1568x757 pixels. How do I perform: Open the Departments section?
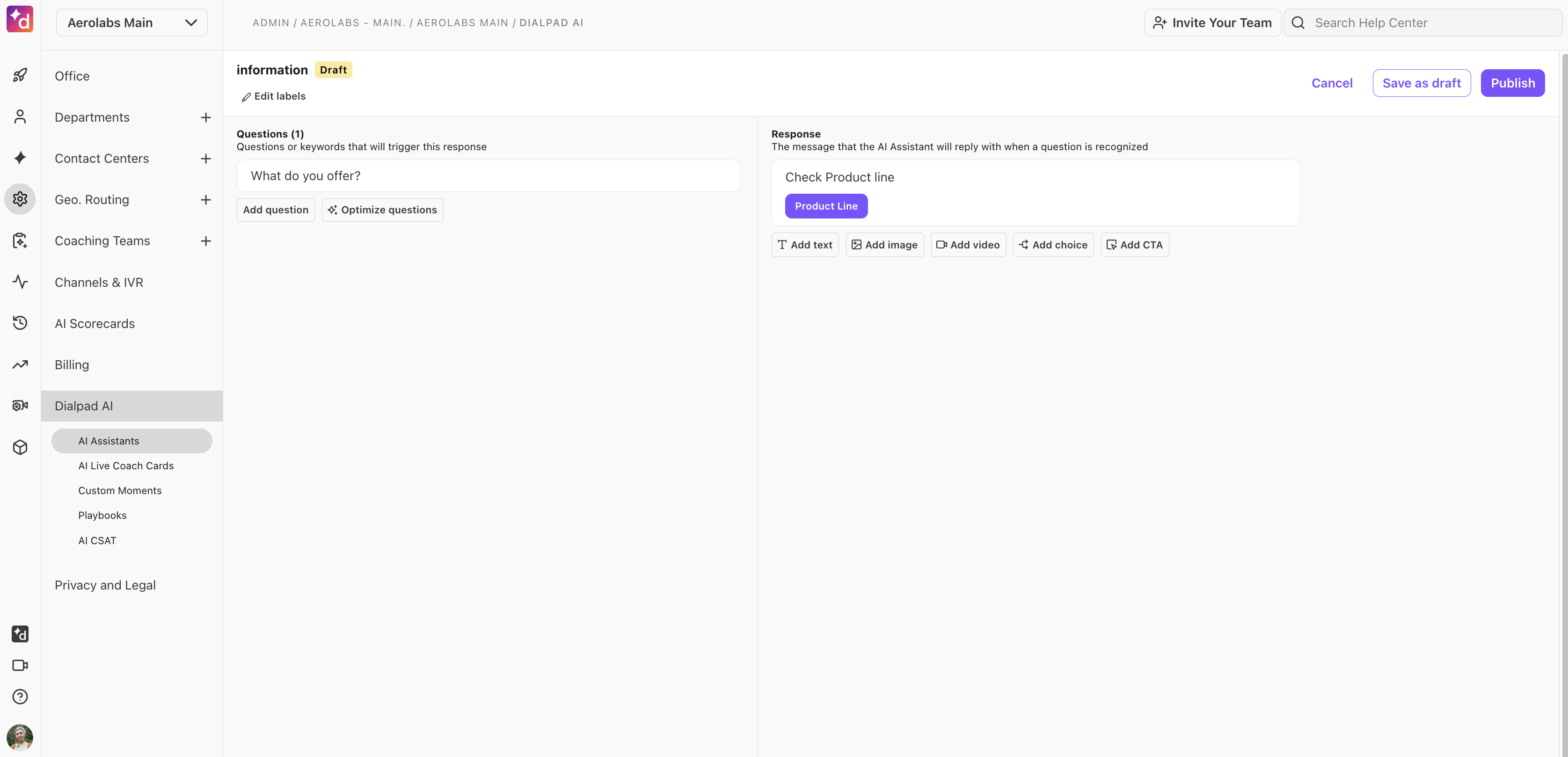tap(92, 117)
